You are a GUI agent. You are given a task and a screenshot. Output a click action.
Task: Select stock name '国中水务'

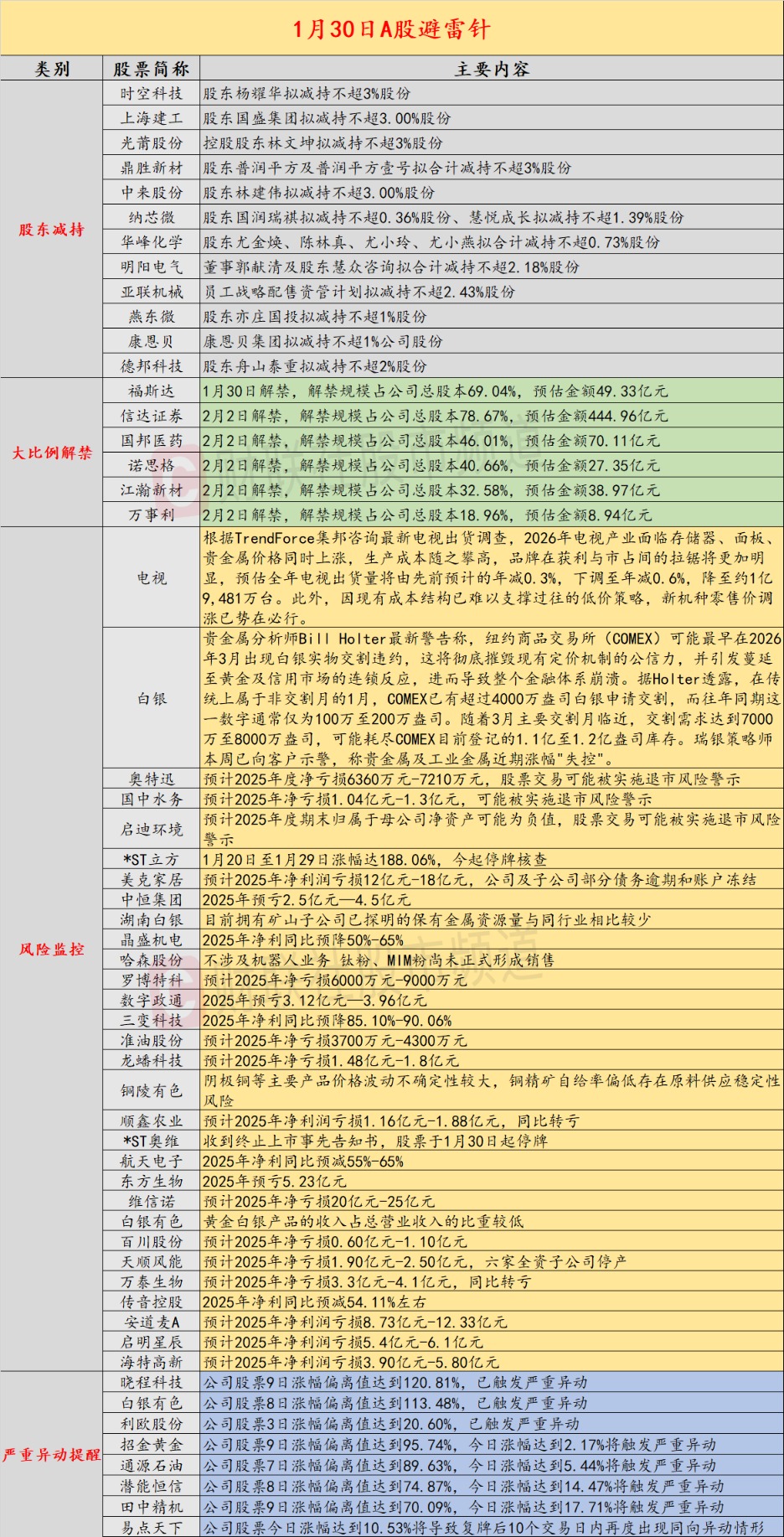(152, 800)
